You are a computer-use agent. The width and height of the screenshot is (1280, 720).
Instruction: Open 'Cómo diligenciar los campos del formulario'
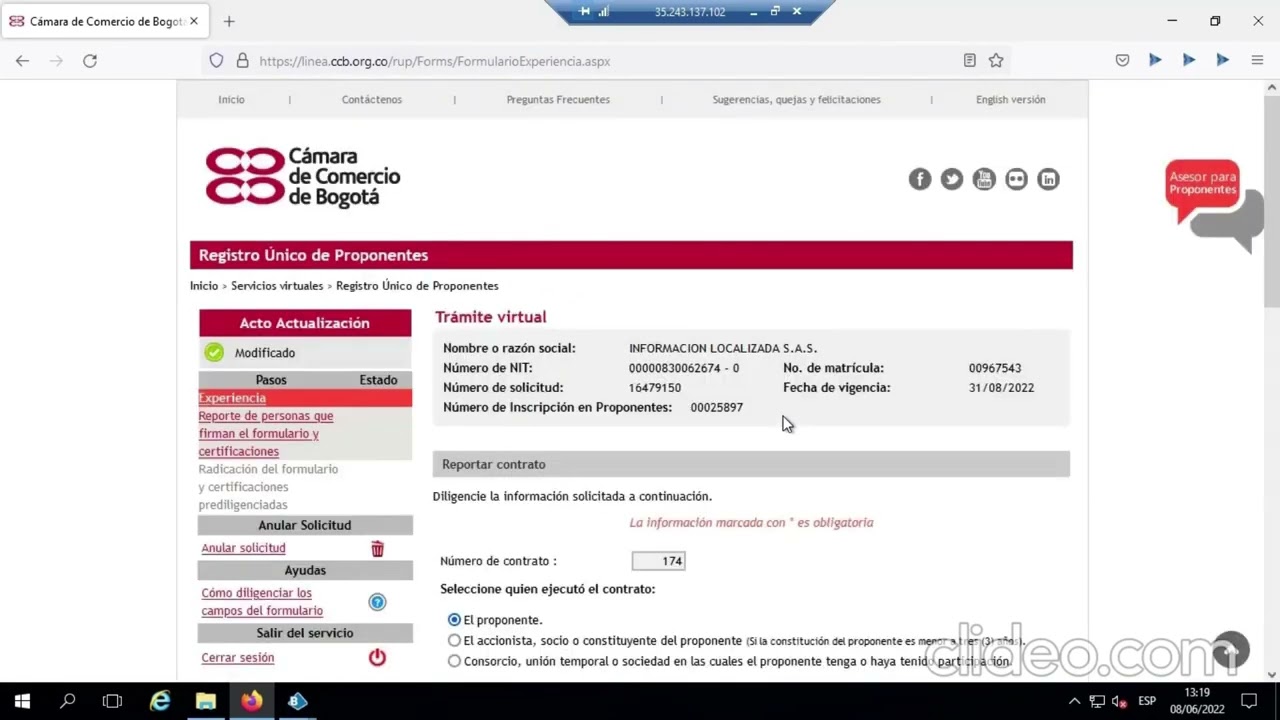tap(262, 602)
